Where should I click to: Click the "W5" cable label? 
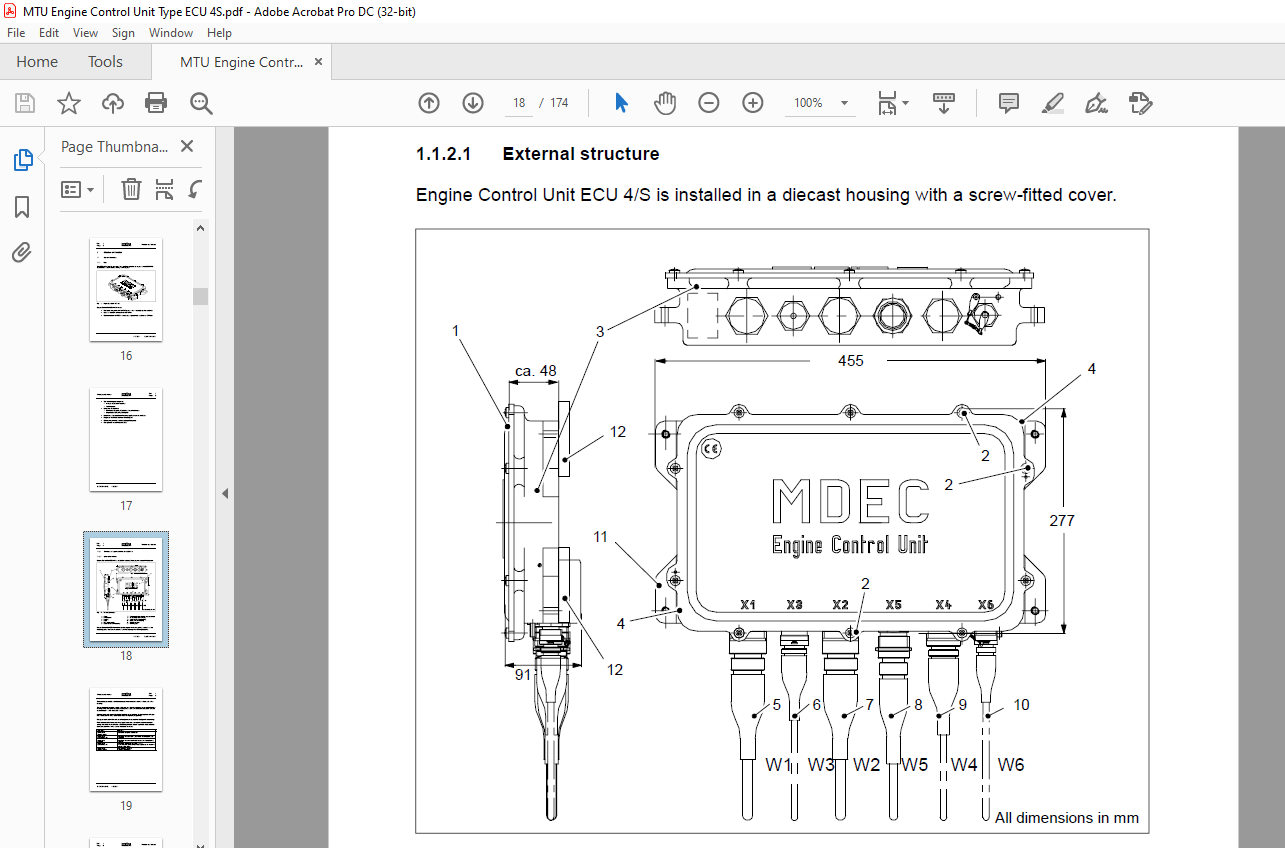click(914, 765)
